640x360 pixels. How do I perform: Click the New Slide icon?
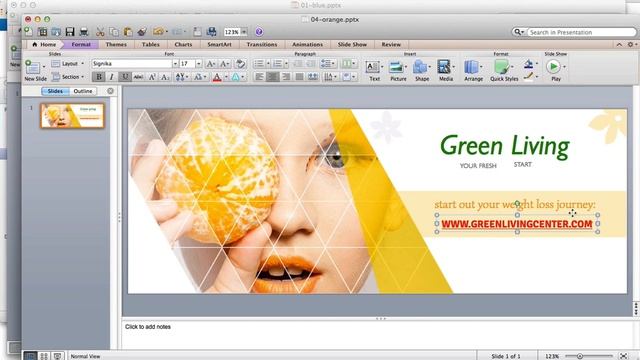coord(33,67)
